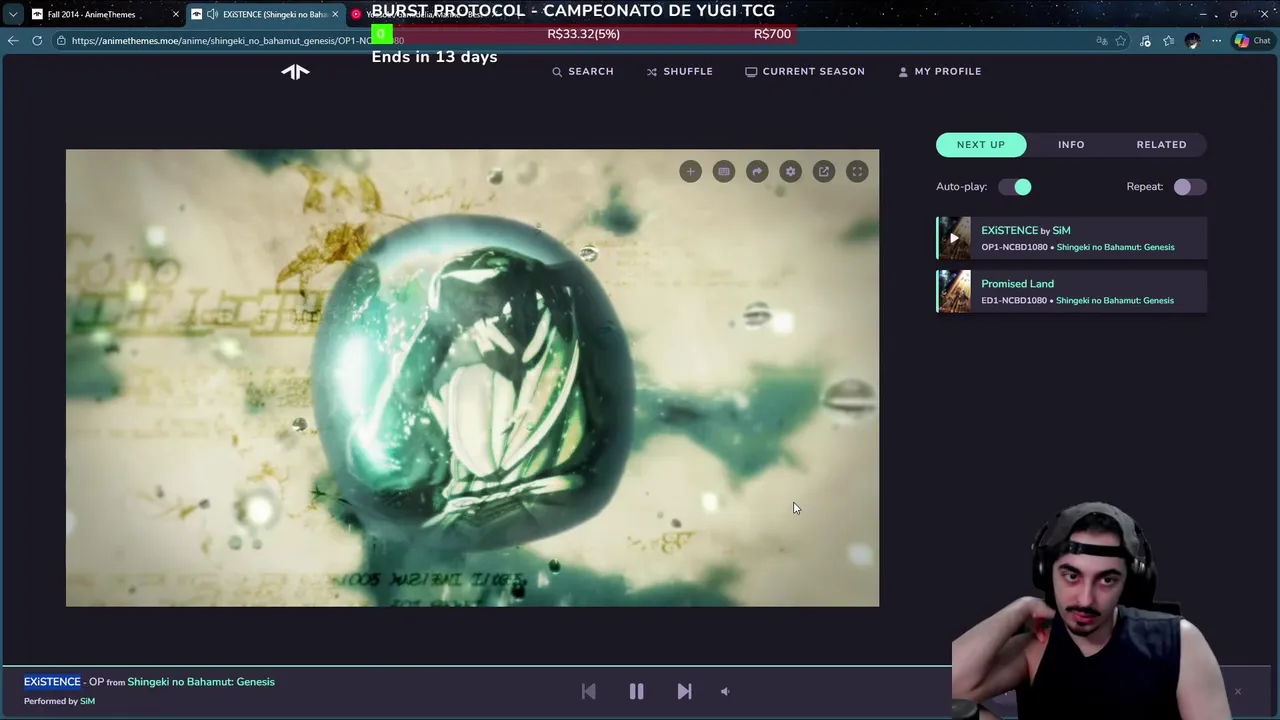Screen dimensions: 1280x720
Task: Open the SEARCH page
Action: point(583,71)
